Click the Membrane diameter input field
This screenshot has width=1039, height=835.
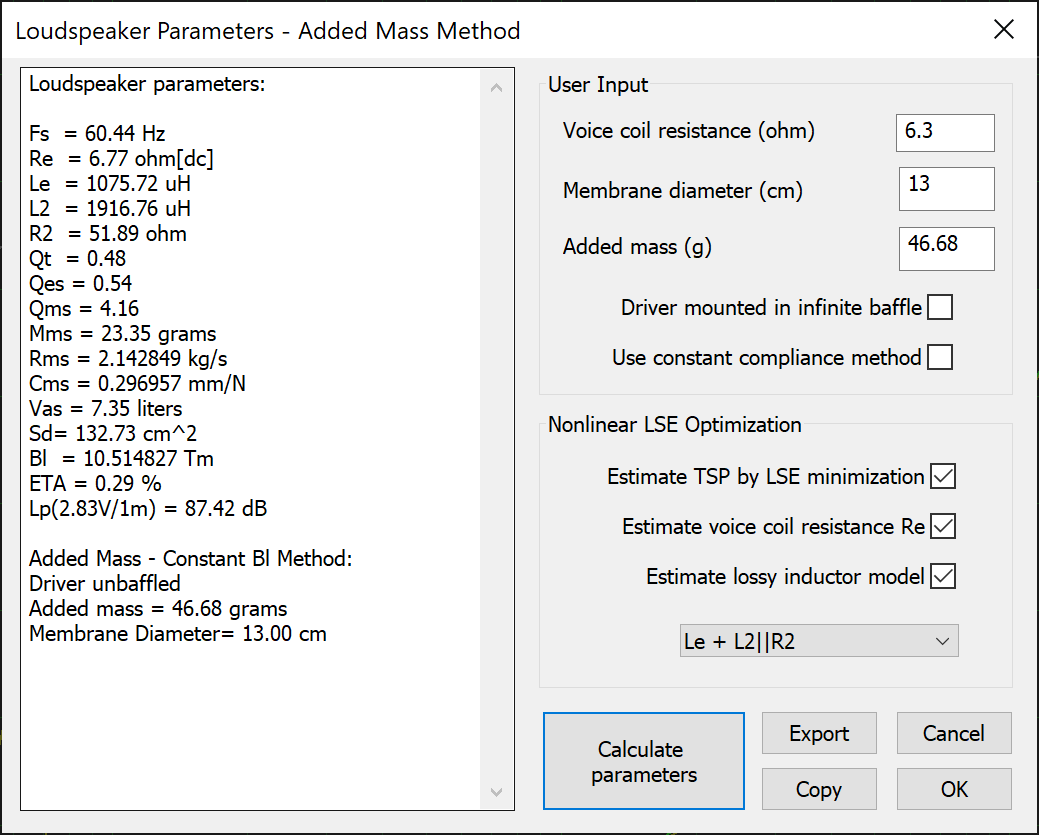tap(946, 188)
